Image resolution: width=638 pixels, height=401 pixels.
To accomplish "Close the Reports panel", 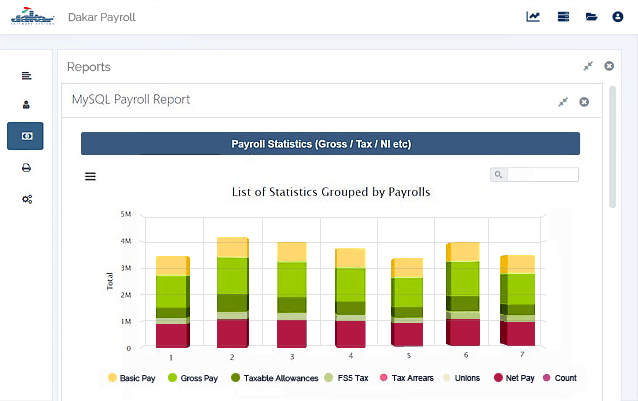I will pos(609,66).
